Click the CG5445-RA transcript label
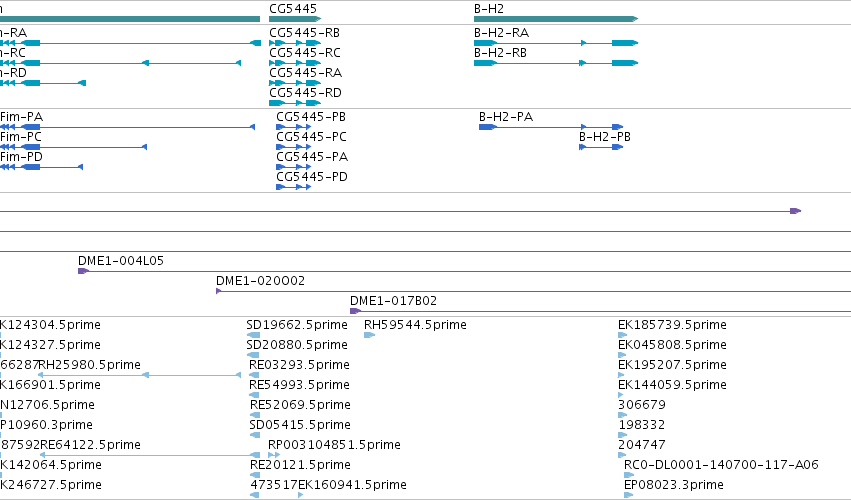 click(x=306, y=73)
